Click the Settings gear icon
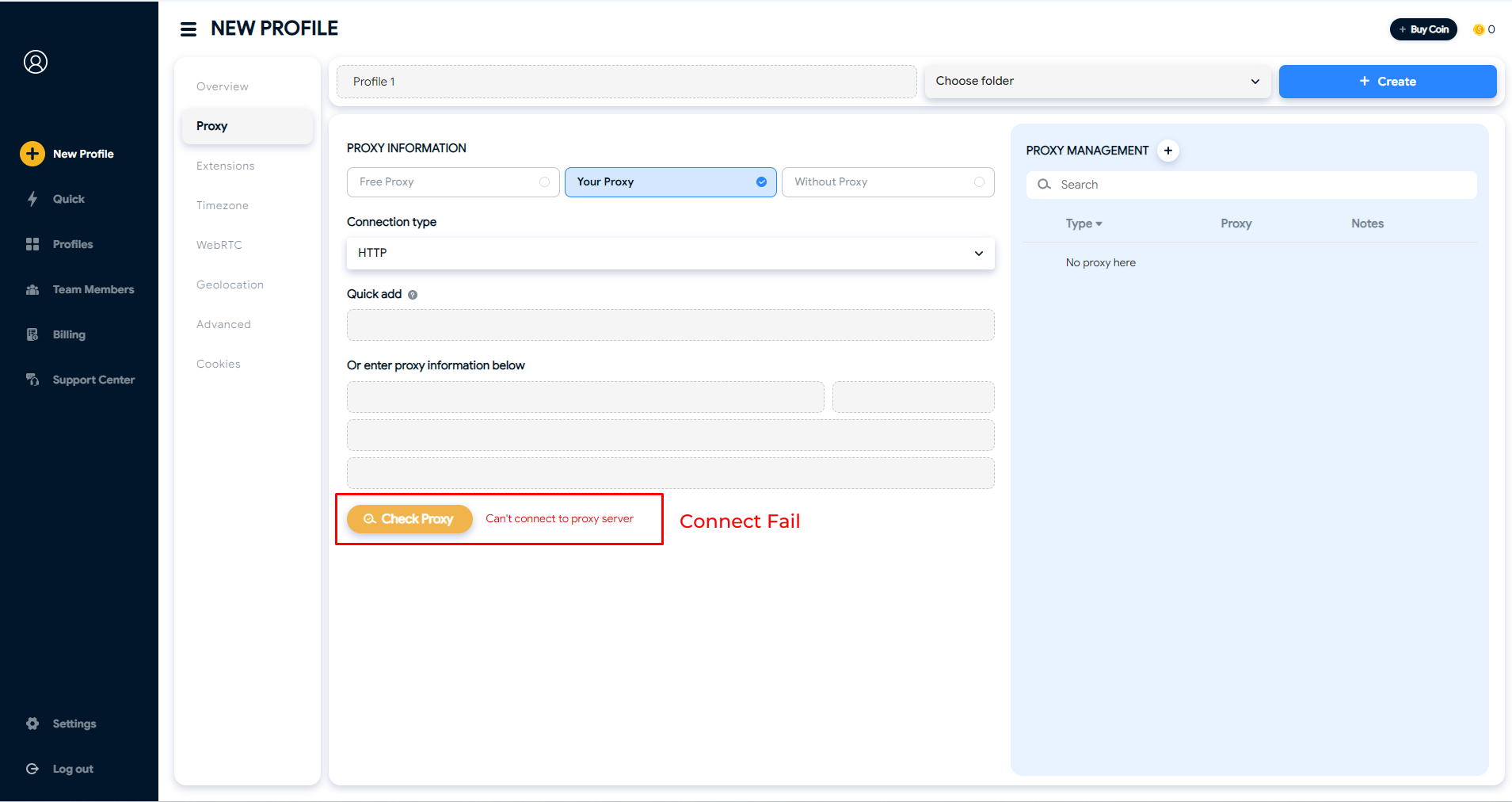This screenshot has height=802, width=1512. tap(32, 724)
